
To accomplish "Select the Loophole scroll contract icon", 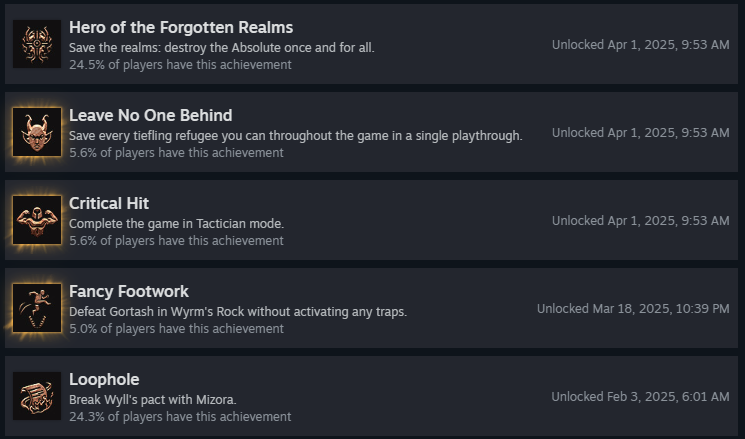I will coord(37,396).
